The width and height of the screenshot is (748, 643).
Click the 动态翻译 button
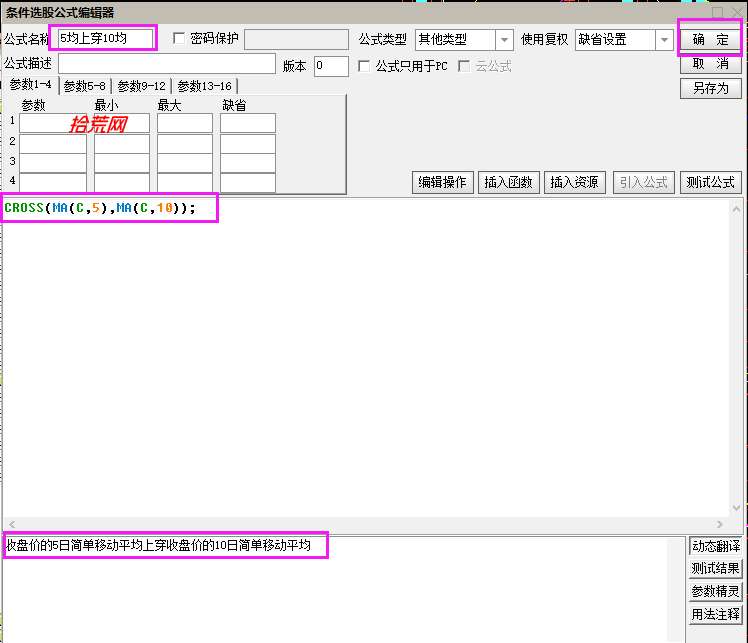(716, 546)
